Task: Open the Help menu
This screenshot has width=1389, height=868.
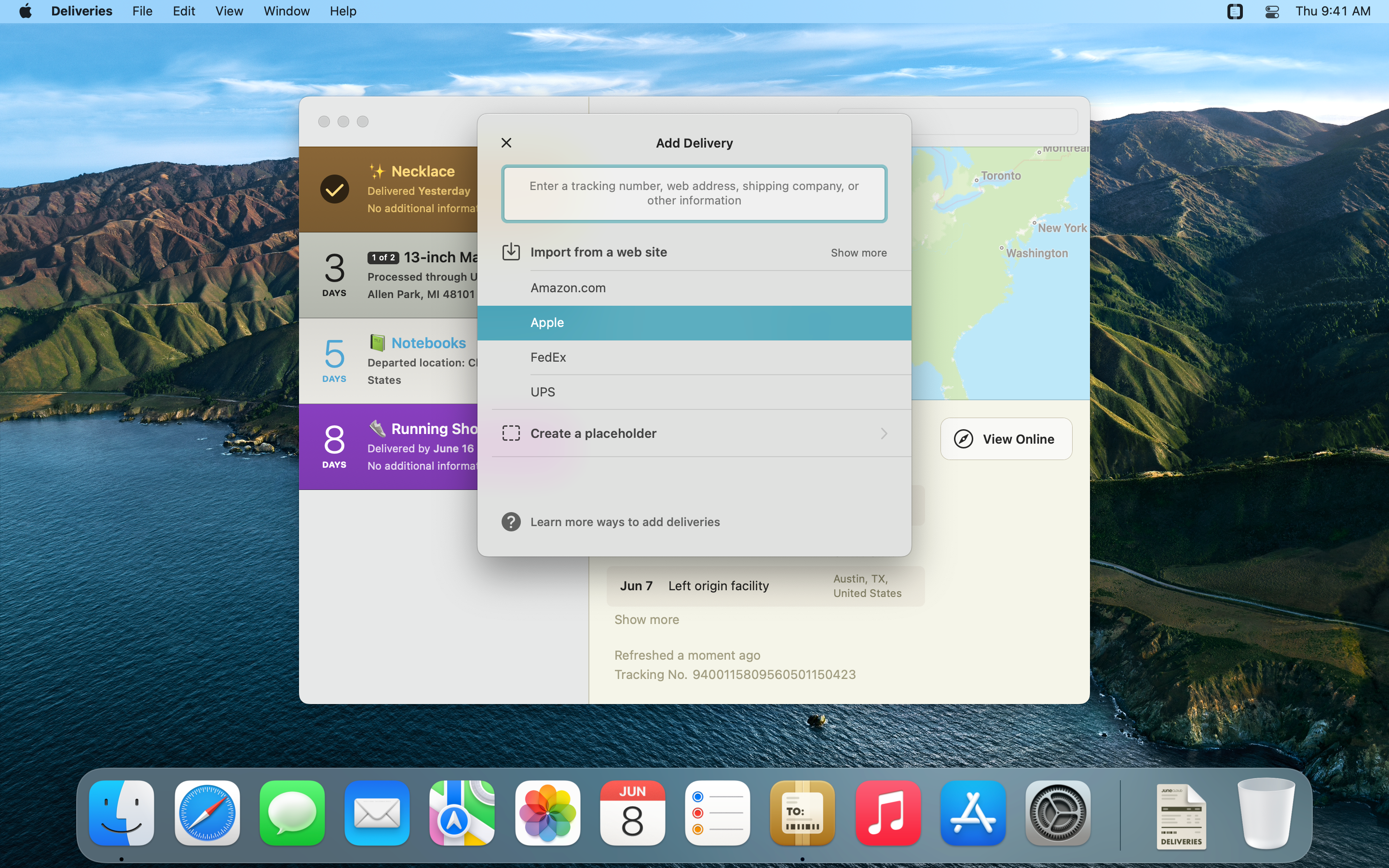Action: 342,11
